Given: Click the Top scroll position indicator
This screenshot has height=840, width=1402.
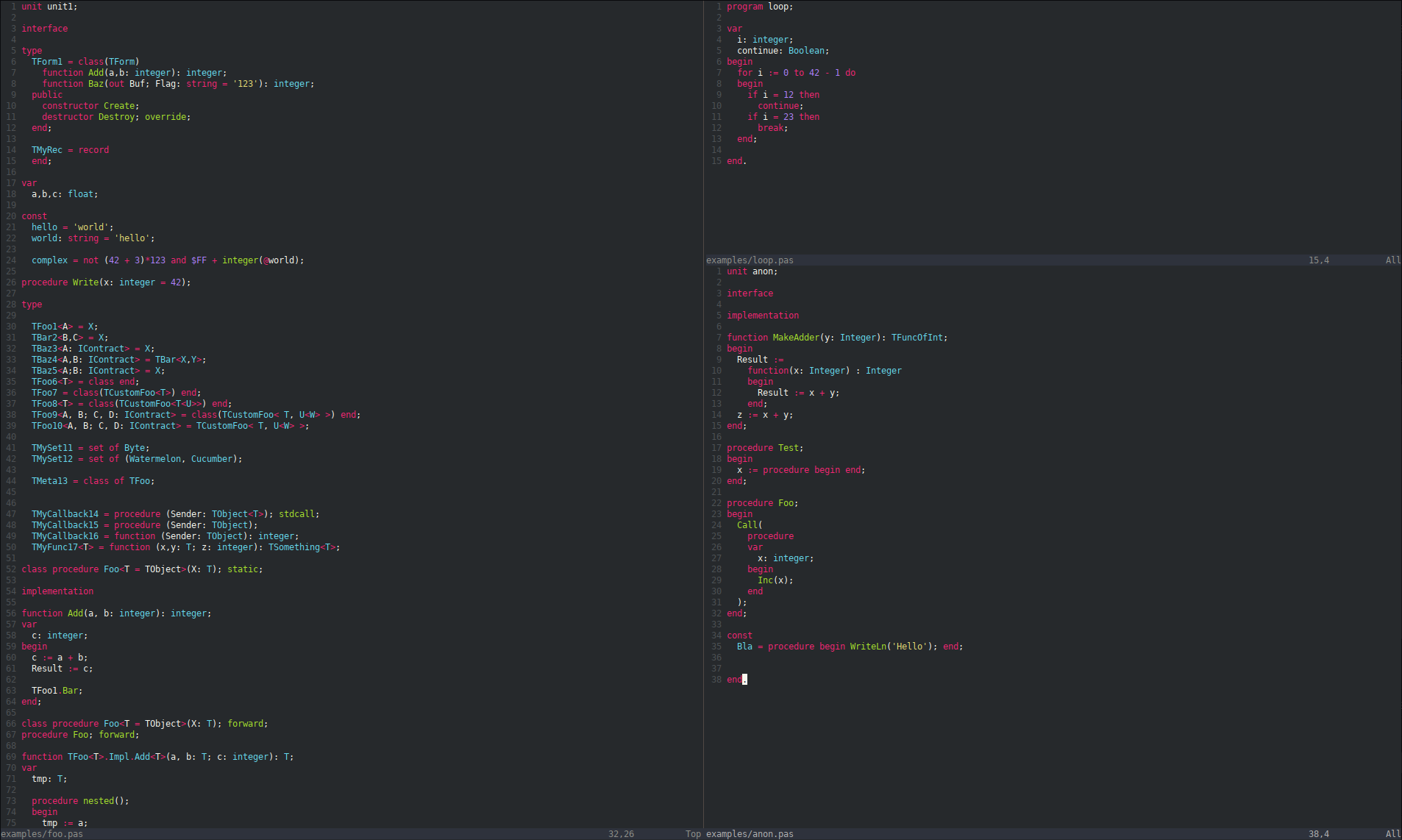Looking at the screenshot, I should [x=693, y=834].
